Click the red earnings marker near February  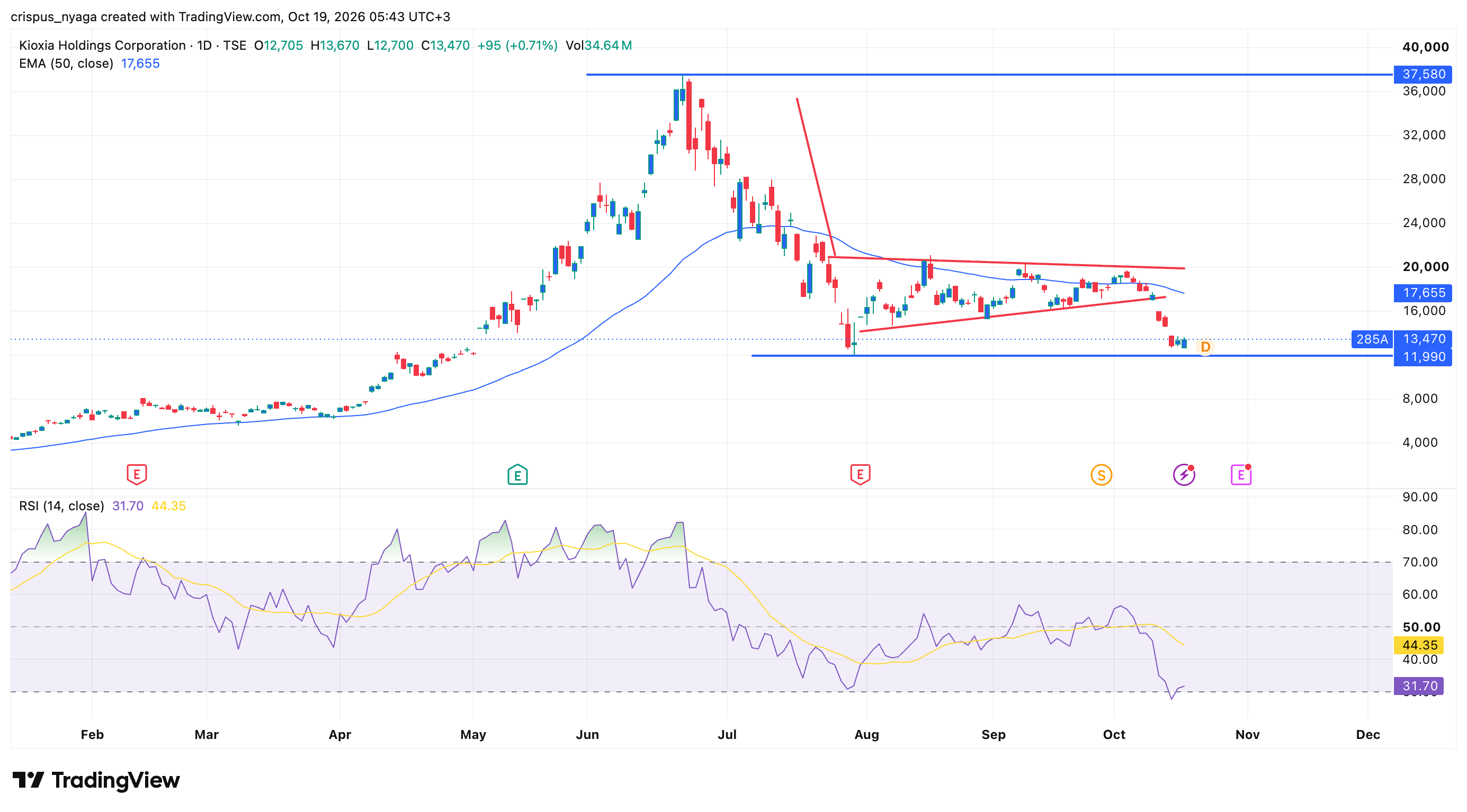tap(137, 474)
